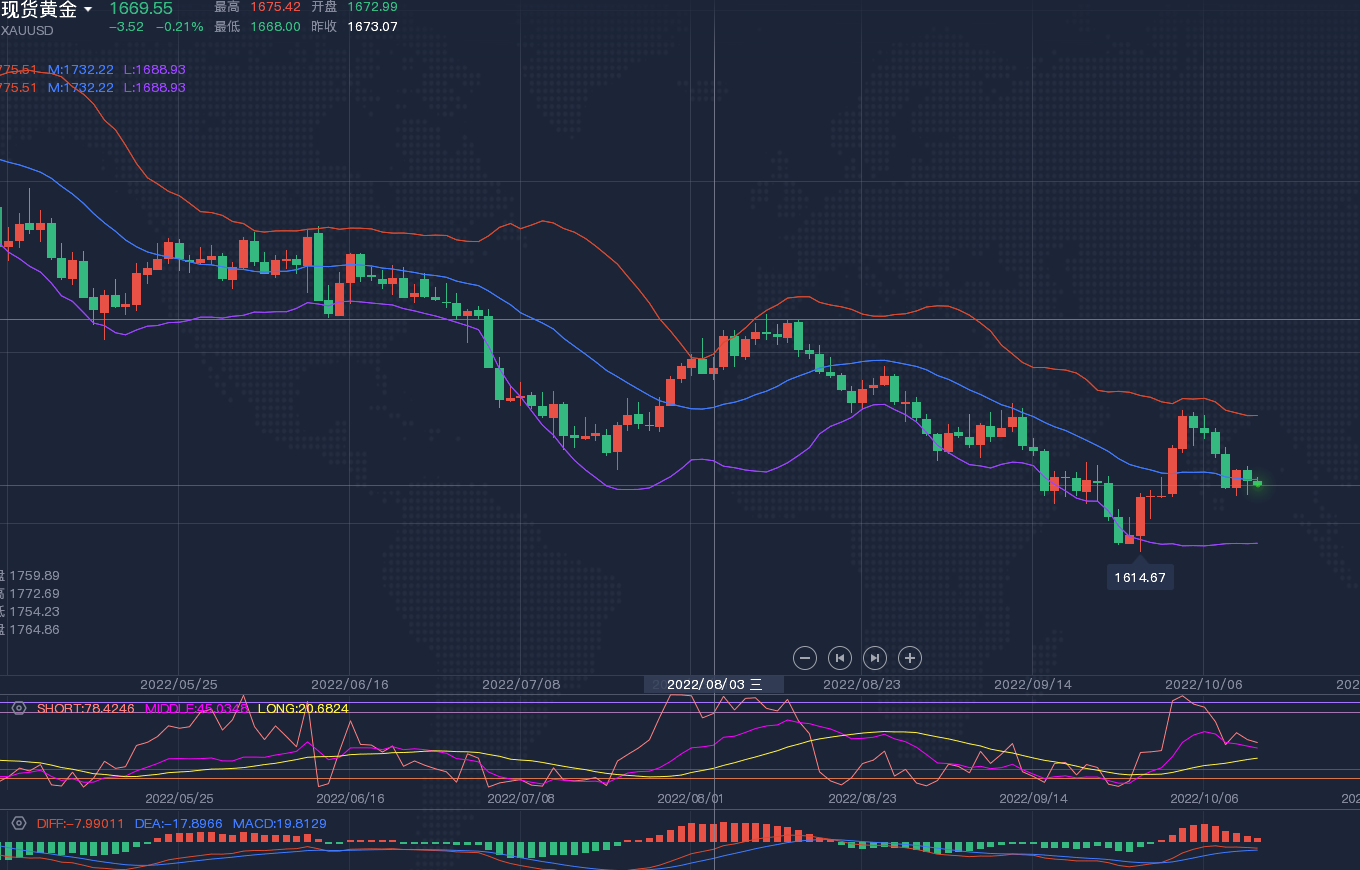Viewport: 1360px width, 870px height.
Task: Jump to next candle with skip-forward icon
Action: (x=874, y=658)
